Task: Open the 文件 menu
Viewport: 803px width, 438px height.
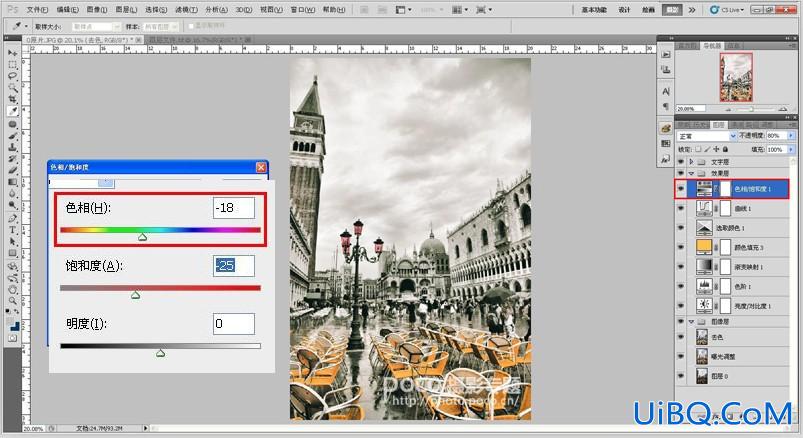Action: (x=37, y=10)
